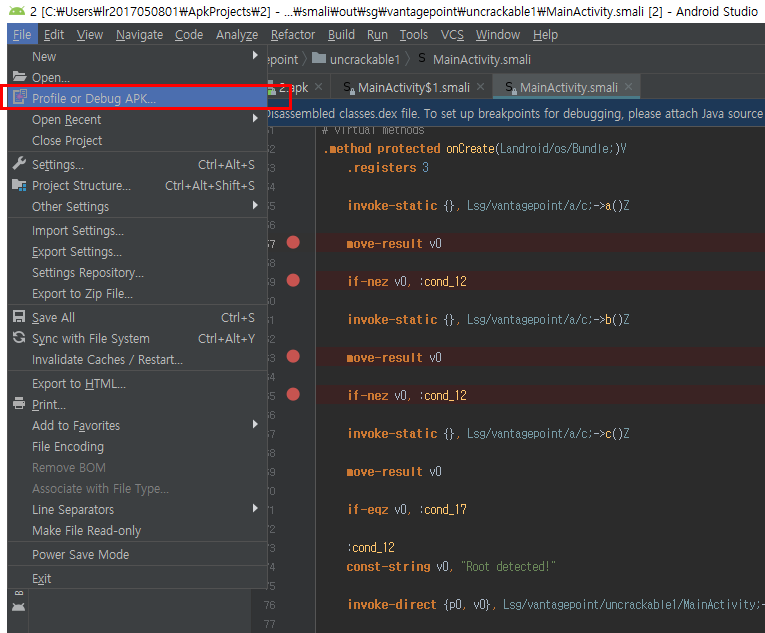
Task: Switch to the MainActivity$1.smali tab
Action: tap(414, 87)
